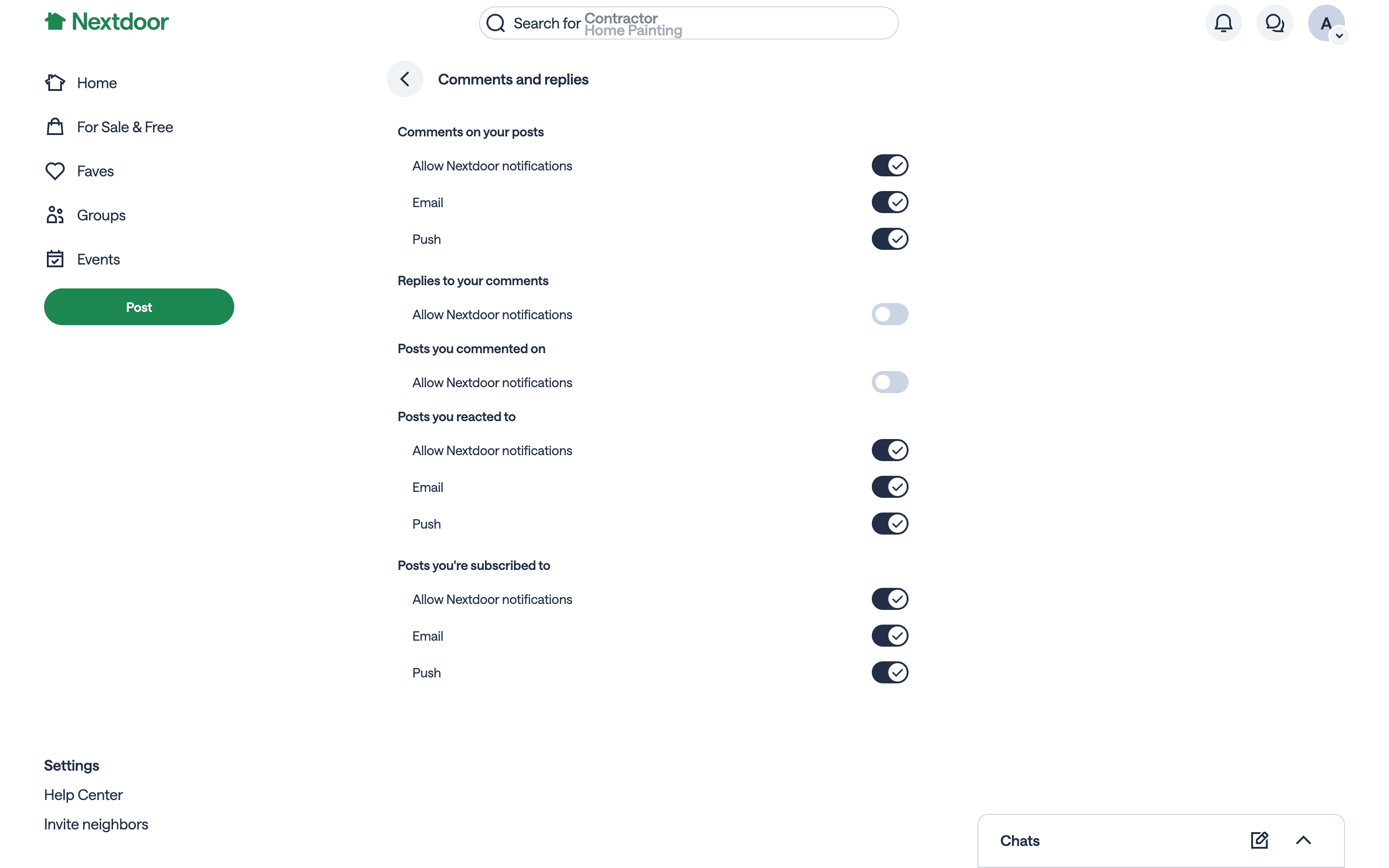This screenshot has width=1389, height=868.
Task: Go to Home in the sidebar
Action: (96, 83)
